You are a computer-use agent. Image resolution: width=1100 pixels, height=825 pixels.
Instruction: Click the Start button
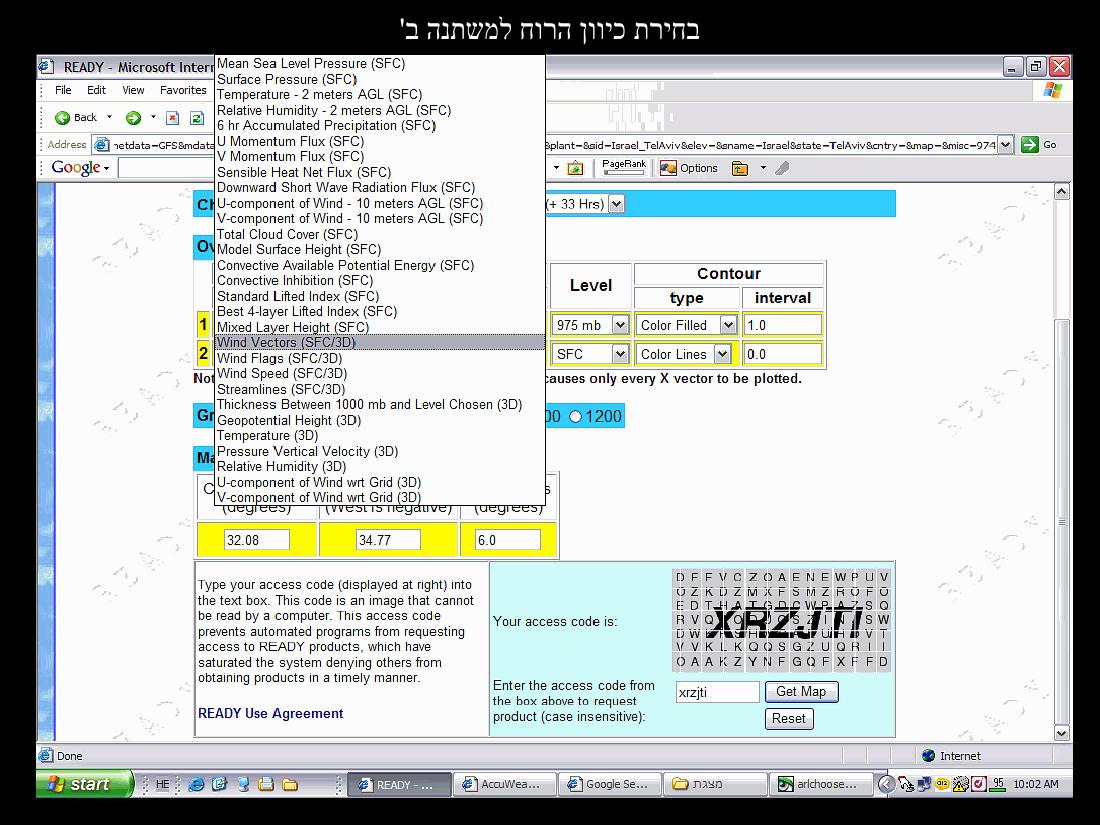(x=85, y=784)
